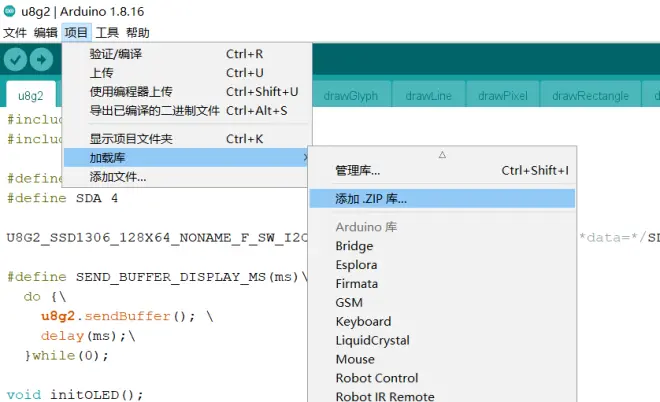The width and height of the screenshot is (660, 402).
Task: Click the }while(0); code line
Action: click(66, 356)
